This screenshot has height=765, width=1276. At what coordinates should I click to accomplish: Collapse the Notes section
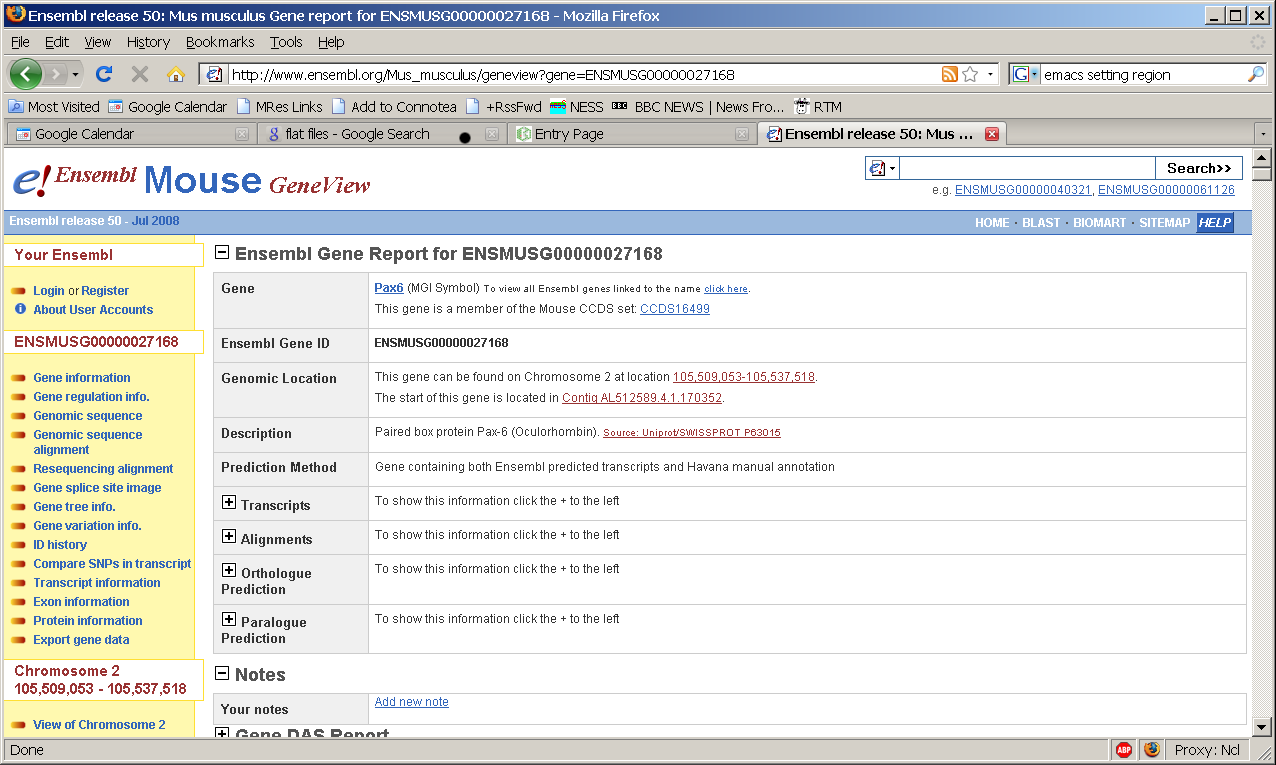pyautogui.click(x=223, y=674)
